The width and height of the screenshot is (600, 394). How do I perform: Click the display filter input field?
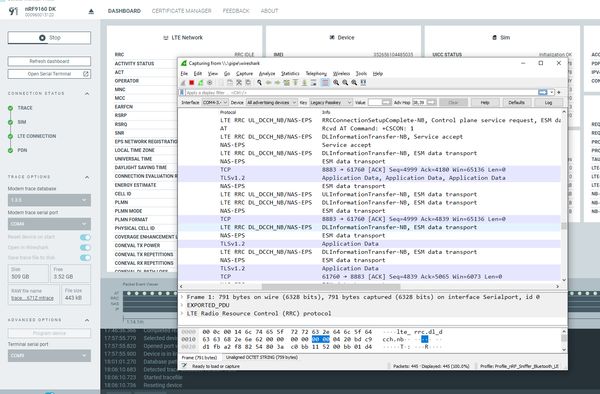pos(362,93)
